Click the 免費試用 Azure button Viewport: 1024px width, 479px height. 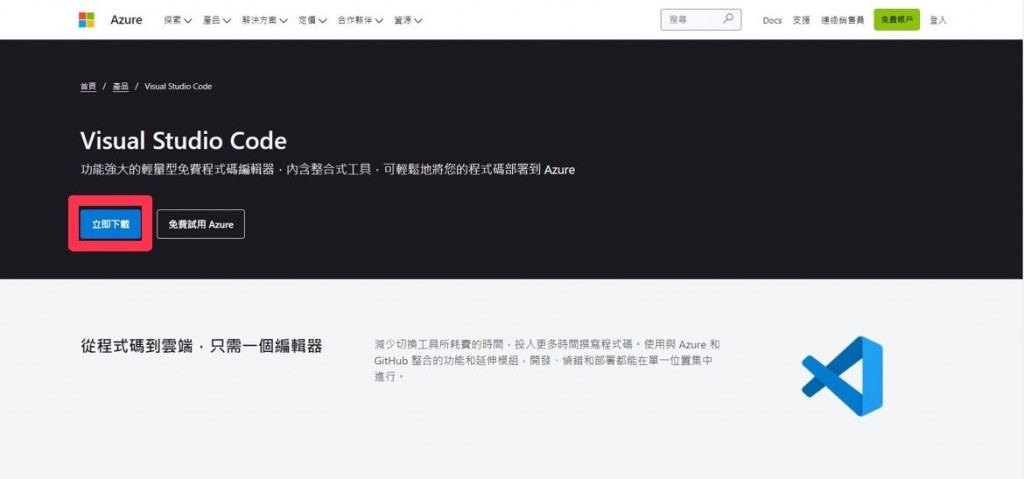200,224
